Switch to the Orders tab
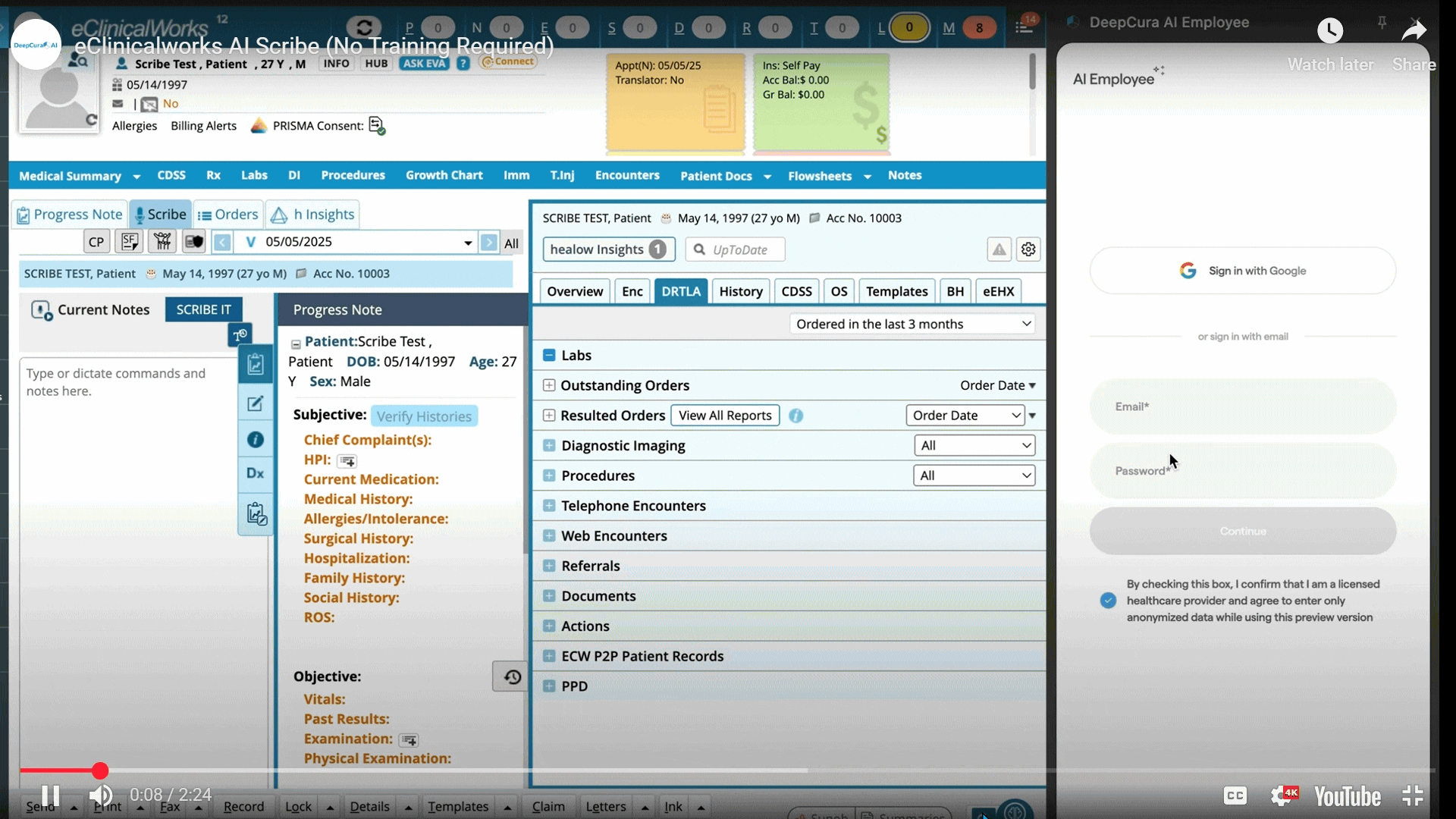Screen dimensions: 1456x819 tap(228, 215)
